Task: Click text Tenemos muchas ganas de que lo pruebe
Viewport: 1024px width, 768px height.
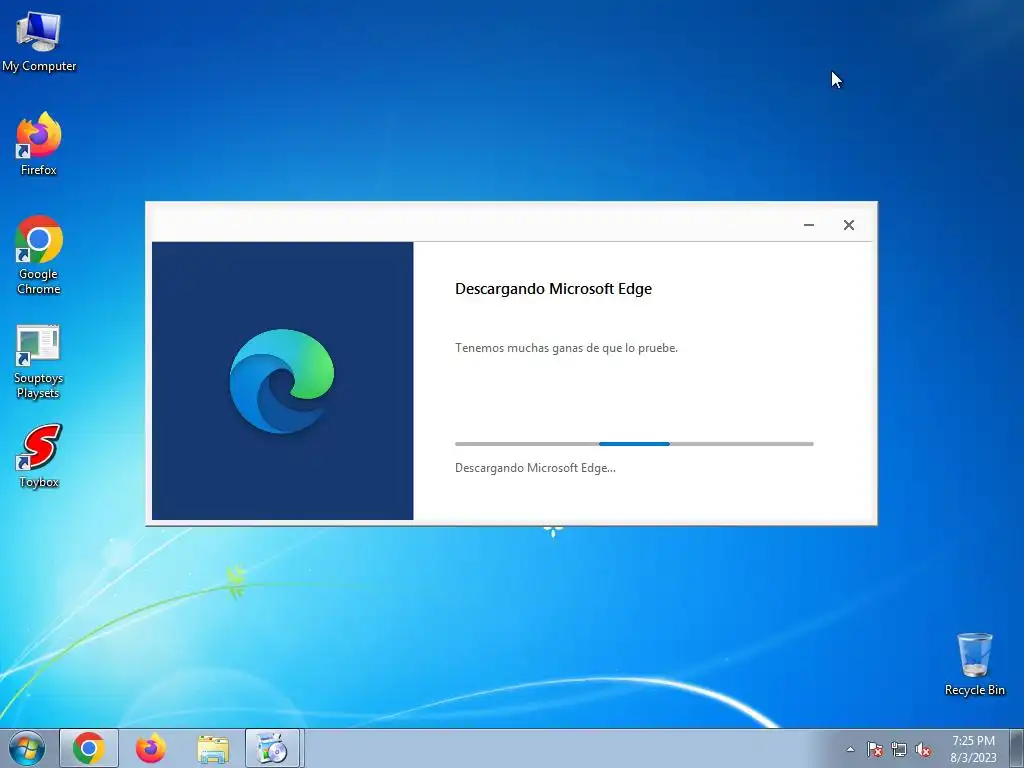Action: (x=566, y=348)
